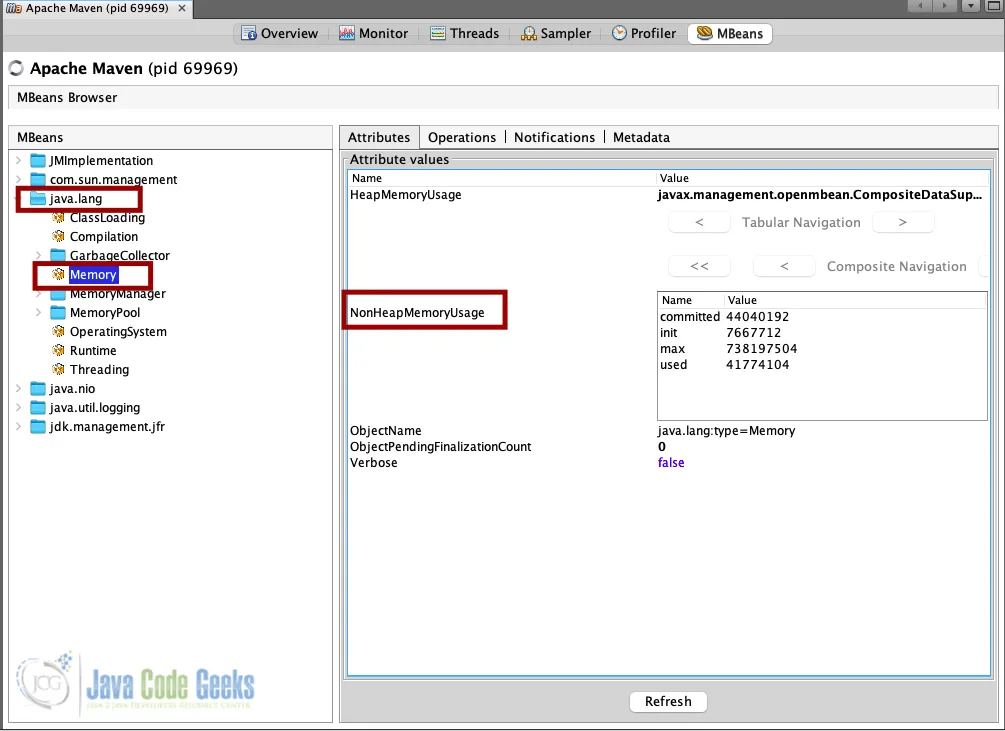Click the java.lang folder icon
1005x731 pixels.
point(38,199)
